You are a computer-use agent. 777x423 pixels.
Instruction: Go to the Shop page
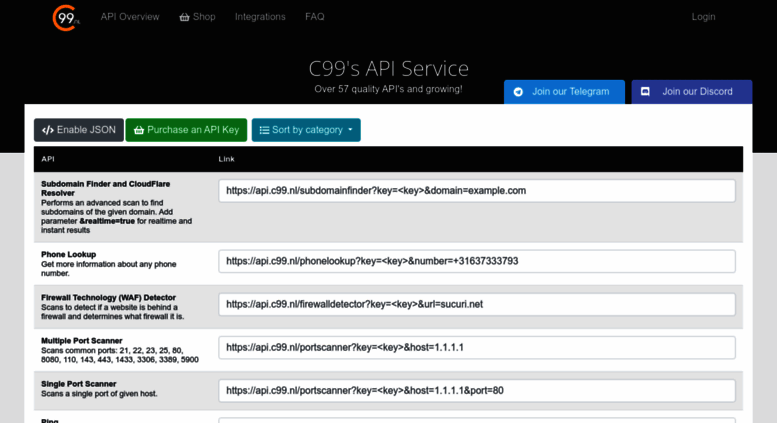197,17
